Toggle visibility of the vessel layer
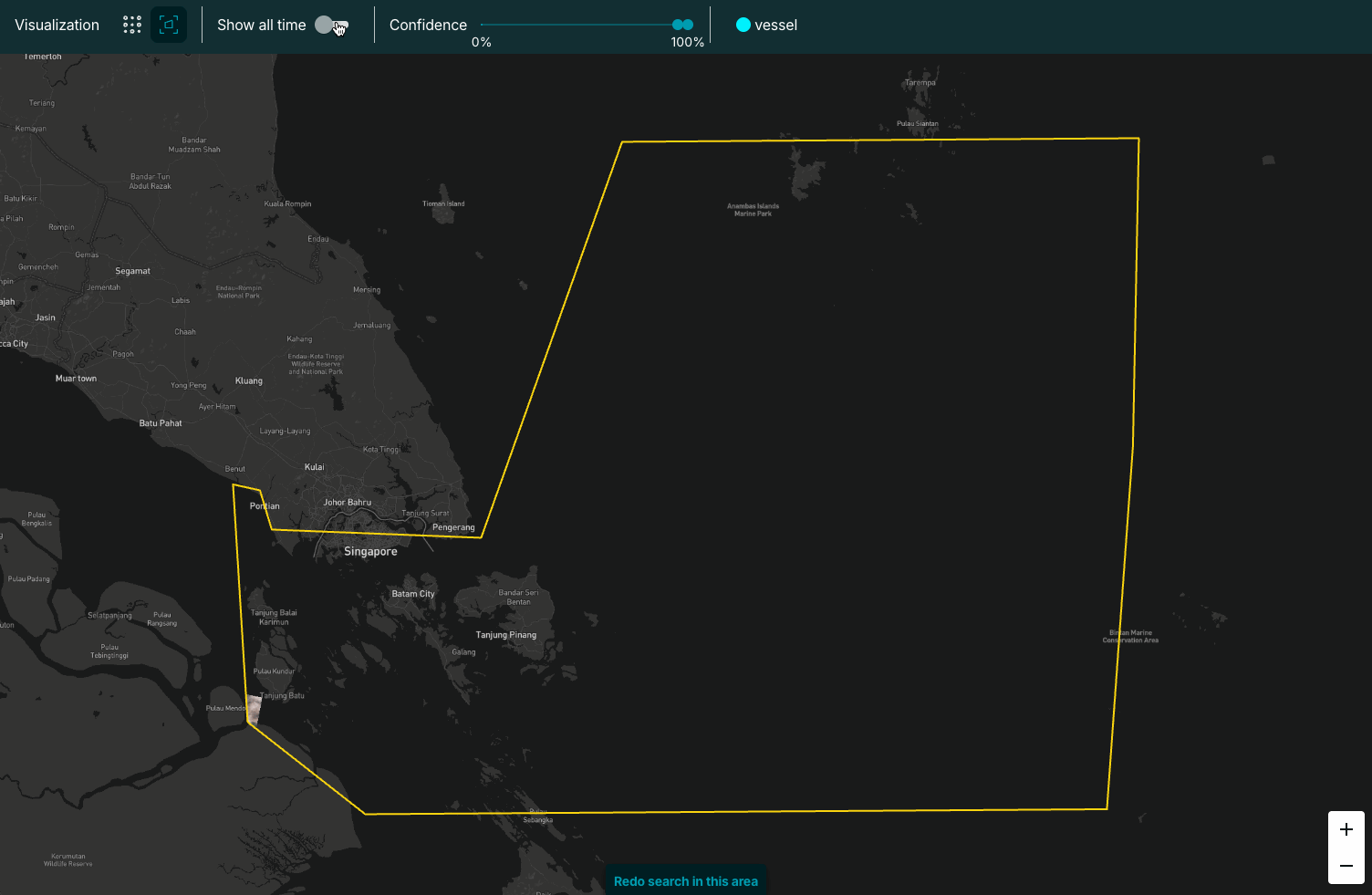Image resolution: width=1372 pixels, height=895 pixels. pos(743,25)
